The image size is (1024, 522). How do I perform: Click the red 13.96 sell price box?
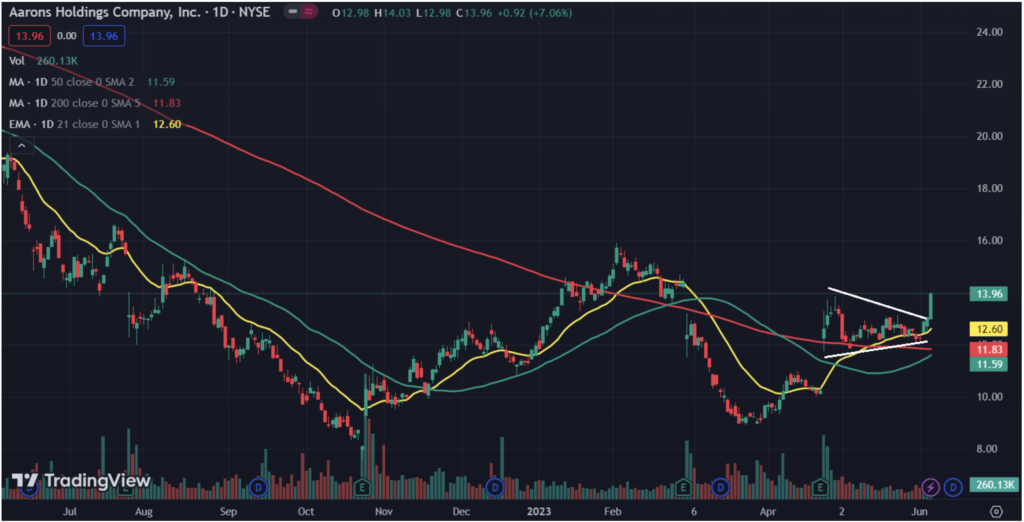pyautogui.click(x=29, y=36)
